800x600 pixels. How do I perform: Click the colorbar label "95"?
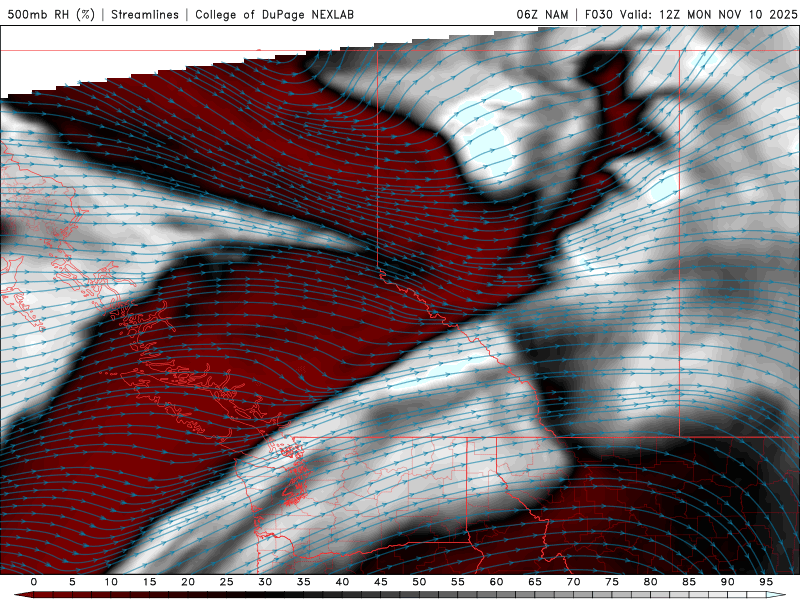point(766,582)
